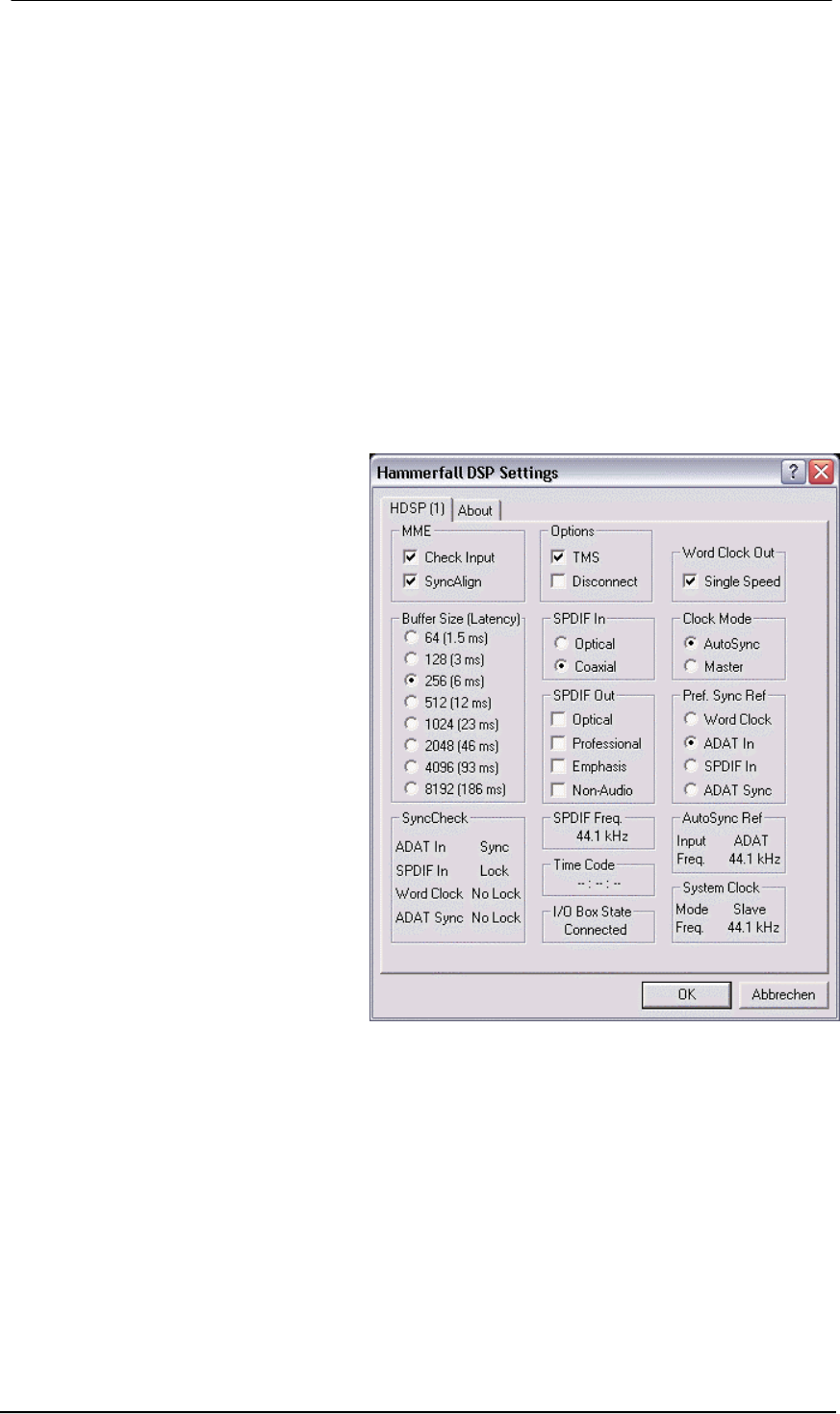Click the I/O Box State Connected text
Screen dimensions: 840x1414
pos(596,930)
